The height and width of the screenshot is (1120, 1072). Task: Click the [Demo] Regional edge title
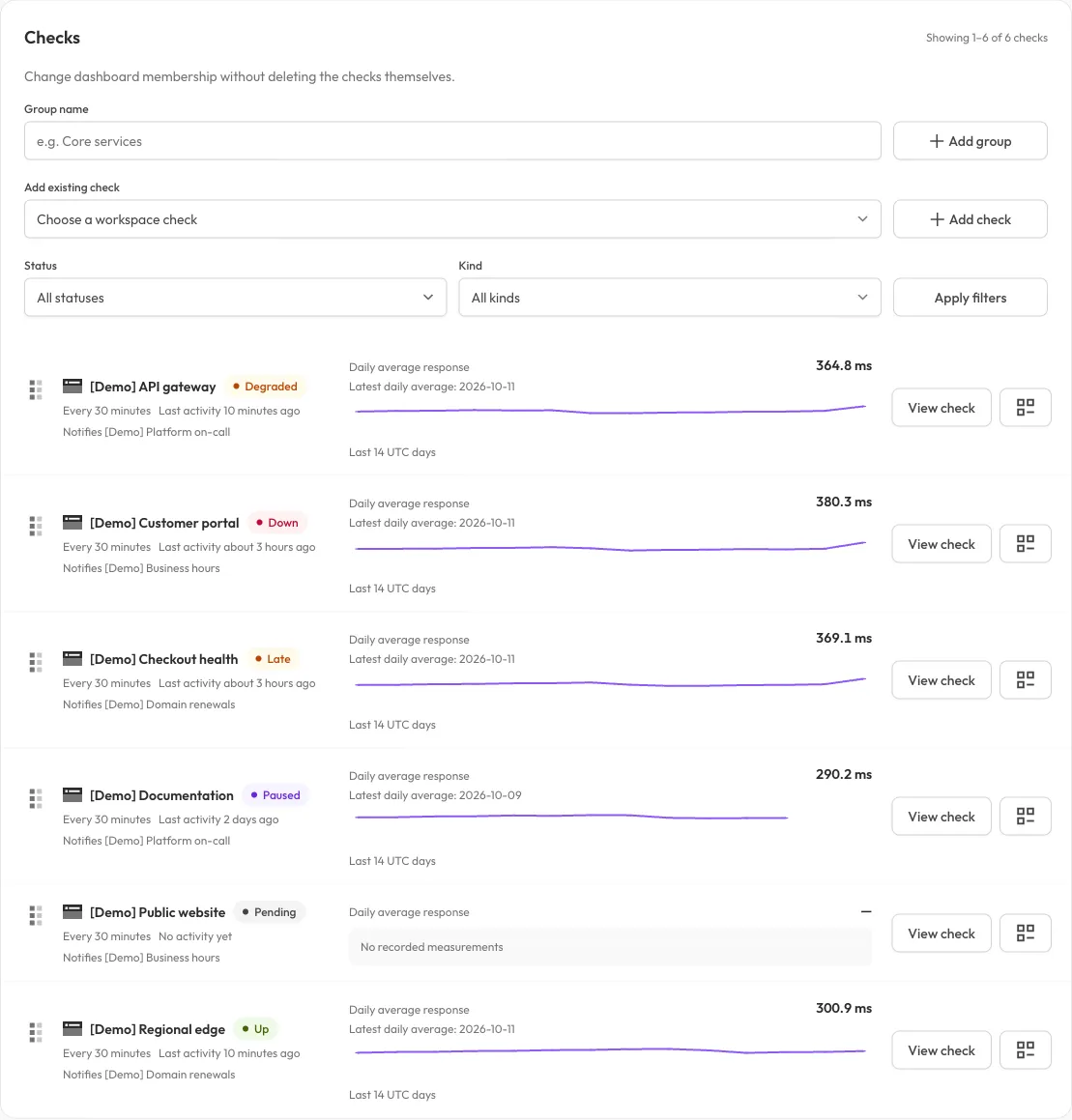pyautogui.click(x=158, y=1029)
